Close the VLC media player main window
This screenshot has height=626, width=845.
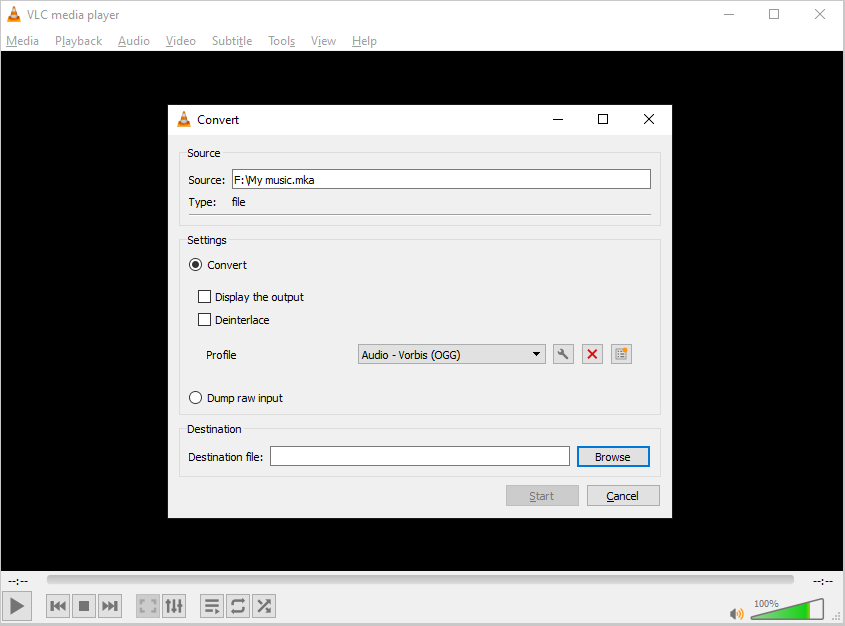click(820, 15)
